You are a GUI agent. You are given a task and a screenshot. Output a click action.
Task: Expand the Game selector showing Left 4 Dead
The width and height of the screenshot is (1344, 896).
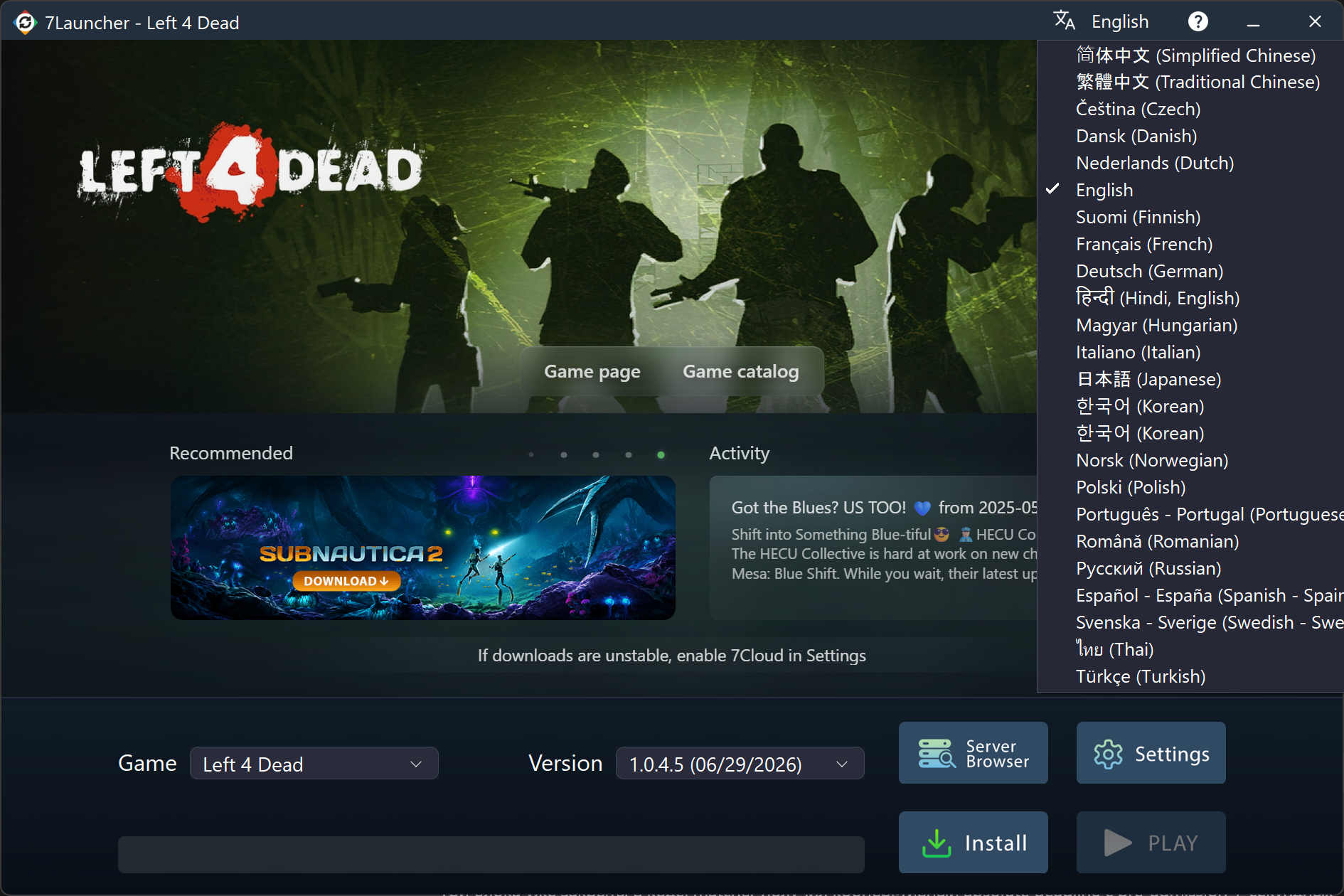(314, 764)
